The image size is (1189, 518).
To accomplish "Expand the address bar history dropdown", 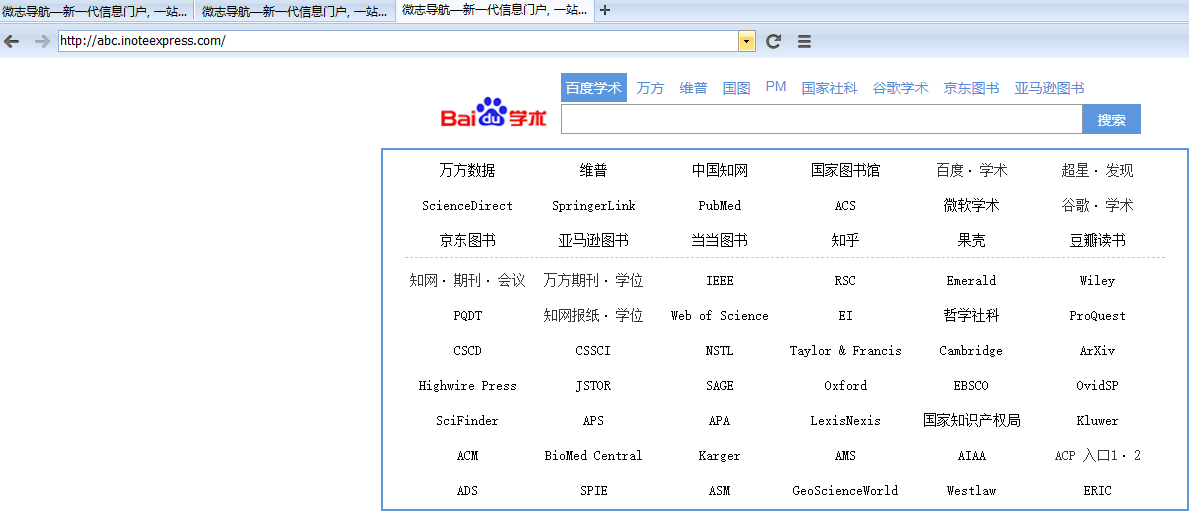I will pyautogui.click(x=747, y=41).
